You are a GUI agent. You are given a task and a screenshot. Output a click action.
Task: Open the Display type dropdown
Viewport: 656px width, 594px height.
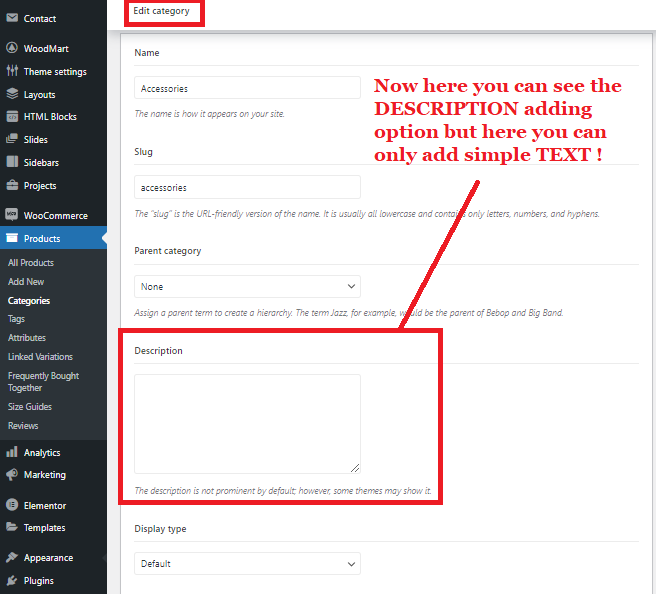pyautogui.click(x=247, y=563)
